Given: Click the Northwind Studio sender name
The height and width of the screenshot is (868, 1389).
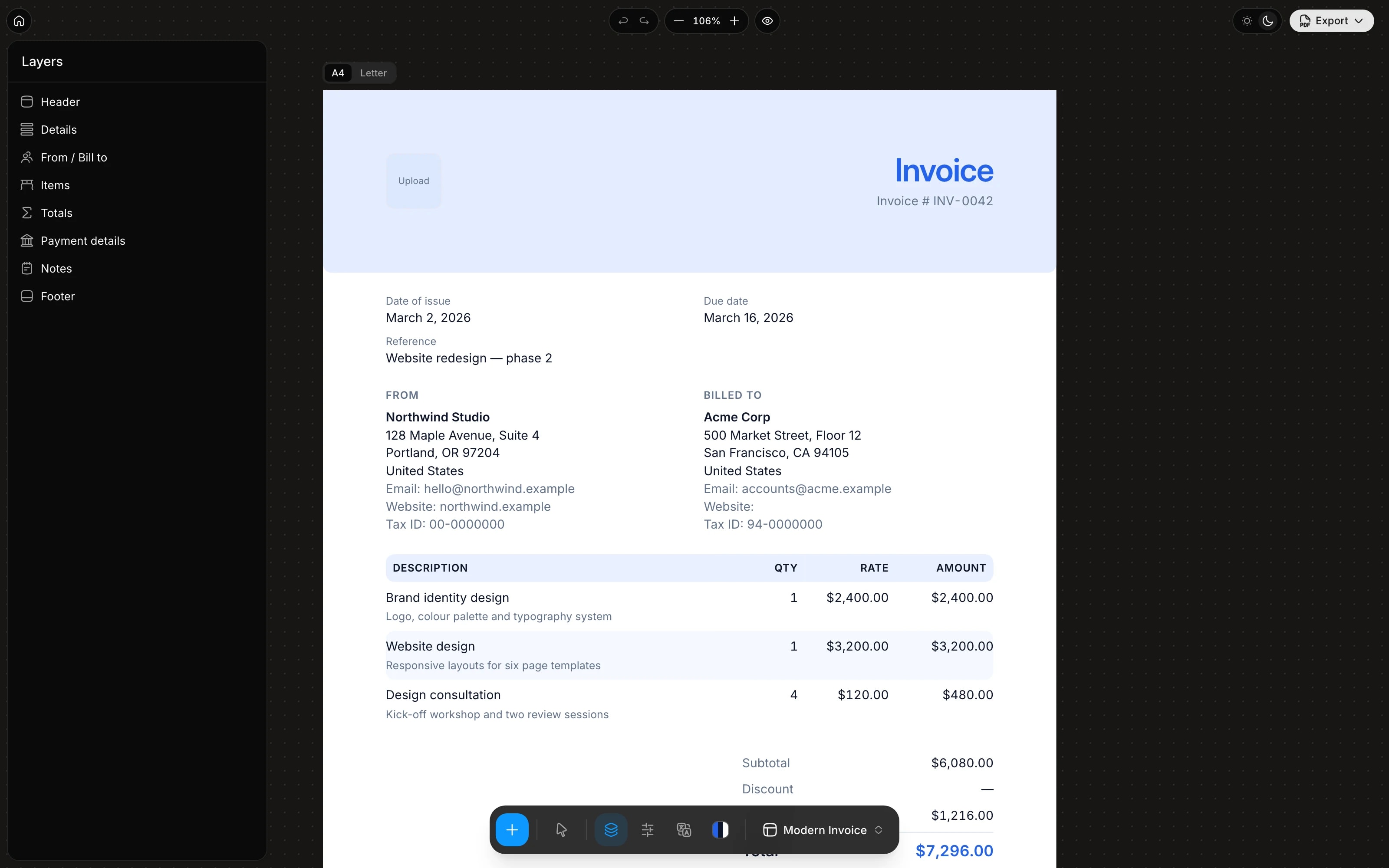Looking at the screenshot, I should pos(438,418).
